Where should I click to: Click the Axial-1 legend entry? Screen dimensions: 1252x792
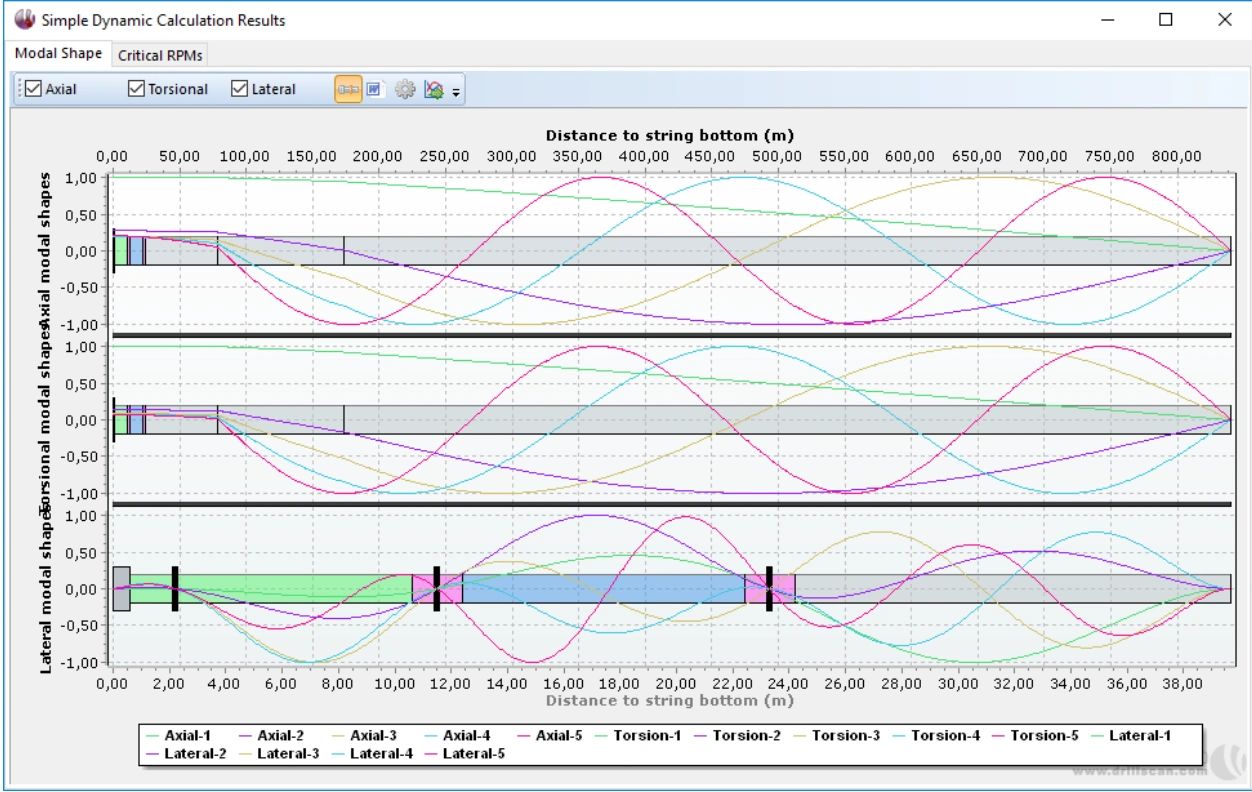(x=177, y=736)
